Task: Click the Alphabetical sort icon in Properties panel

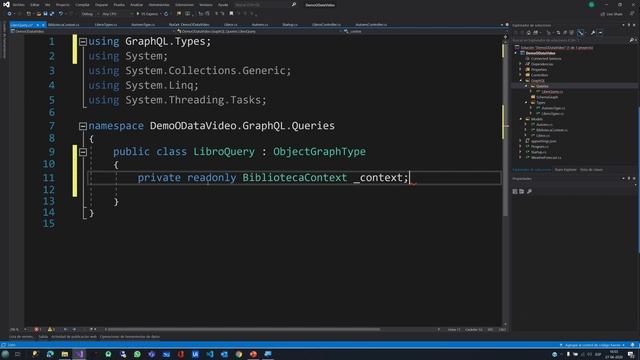Action: 522,191
